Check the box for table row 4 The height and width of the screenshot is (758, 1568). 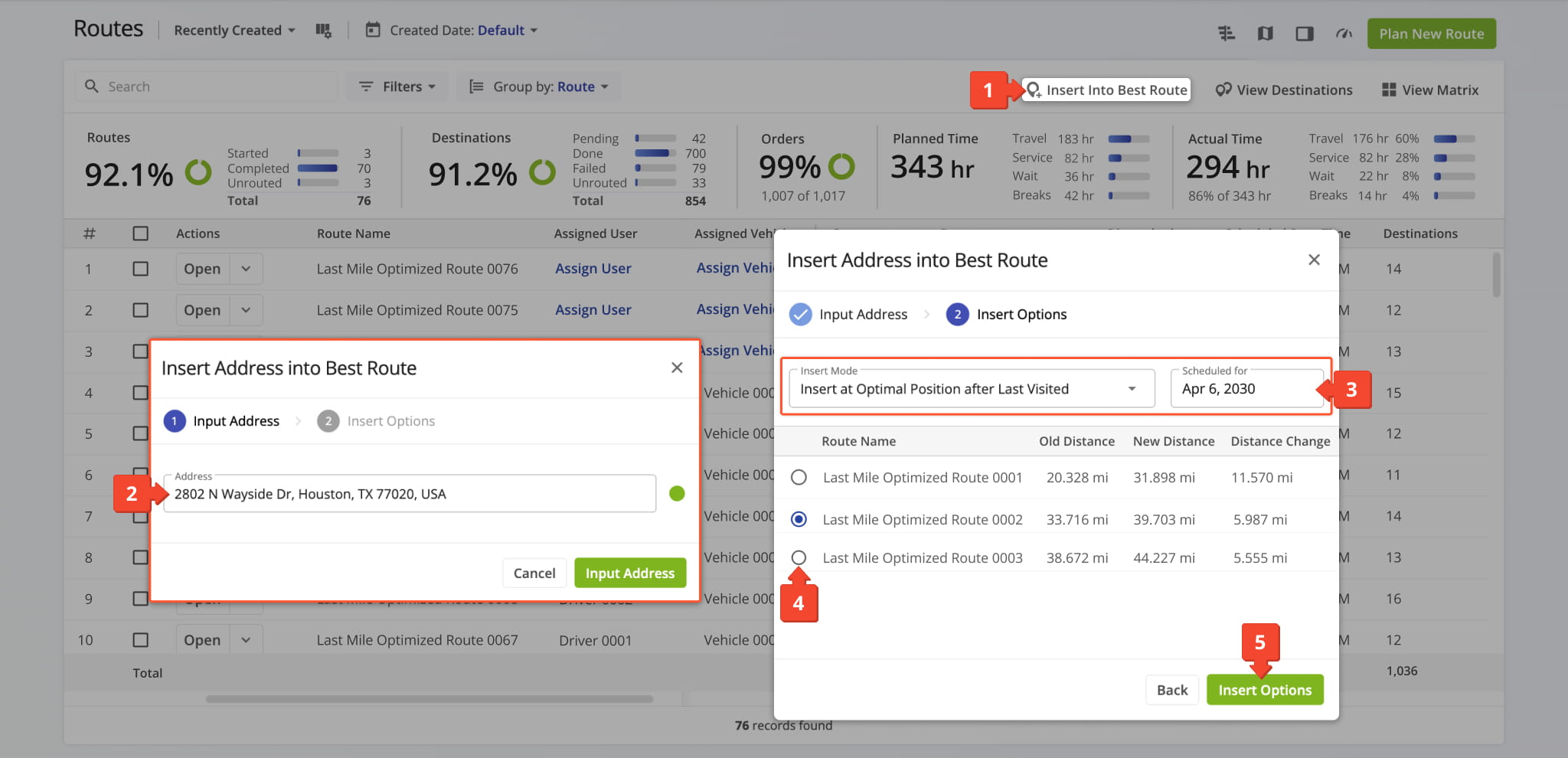(x=140, y=393)
